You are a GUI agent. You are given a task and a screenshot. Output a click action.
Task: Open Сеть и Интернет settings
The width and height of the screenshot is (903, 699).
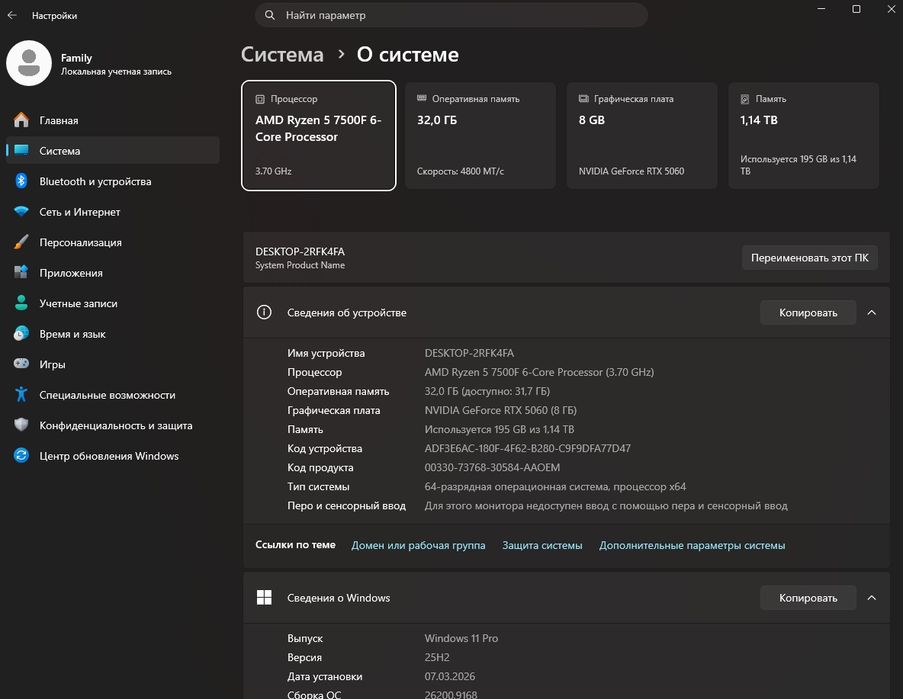click(112, 211)
